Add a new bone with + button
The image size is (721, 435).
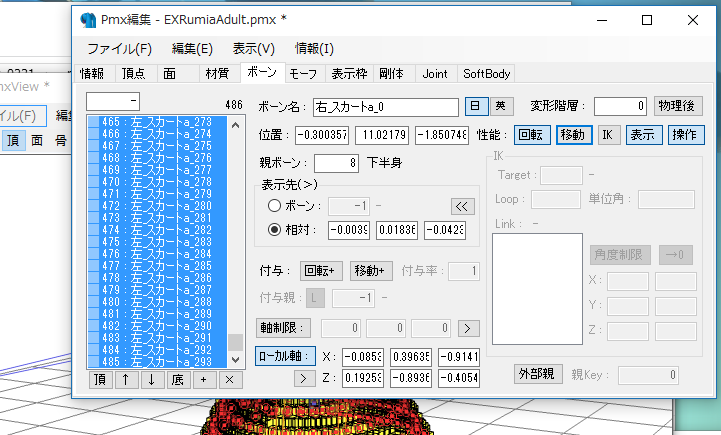(203, 379)
